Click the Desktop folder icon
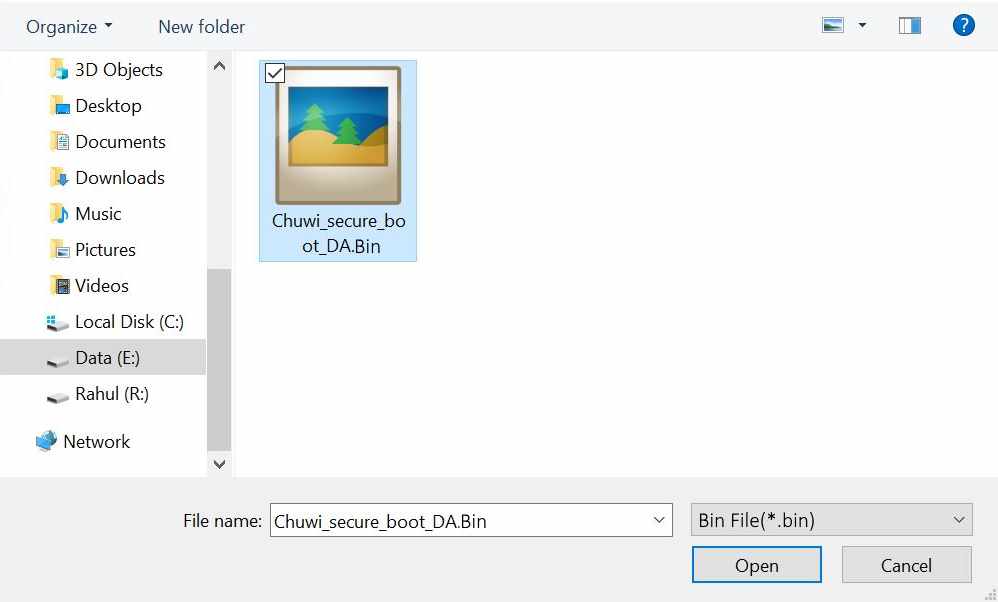998x602 pixels. pos(59,106)
